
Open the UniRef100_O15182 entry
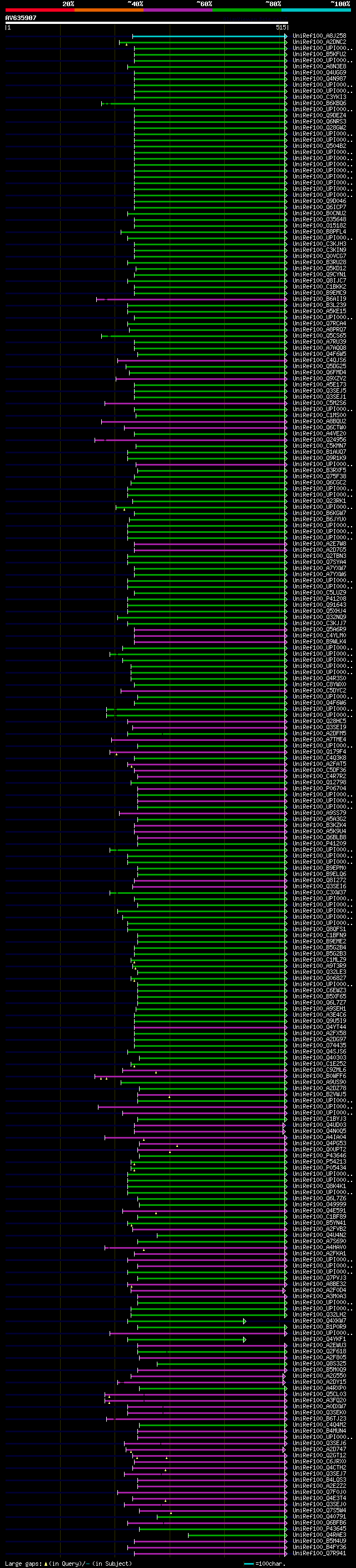[x=319, y=226]
